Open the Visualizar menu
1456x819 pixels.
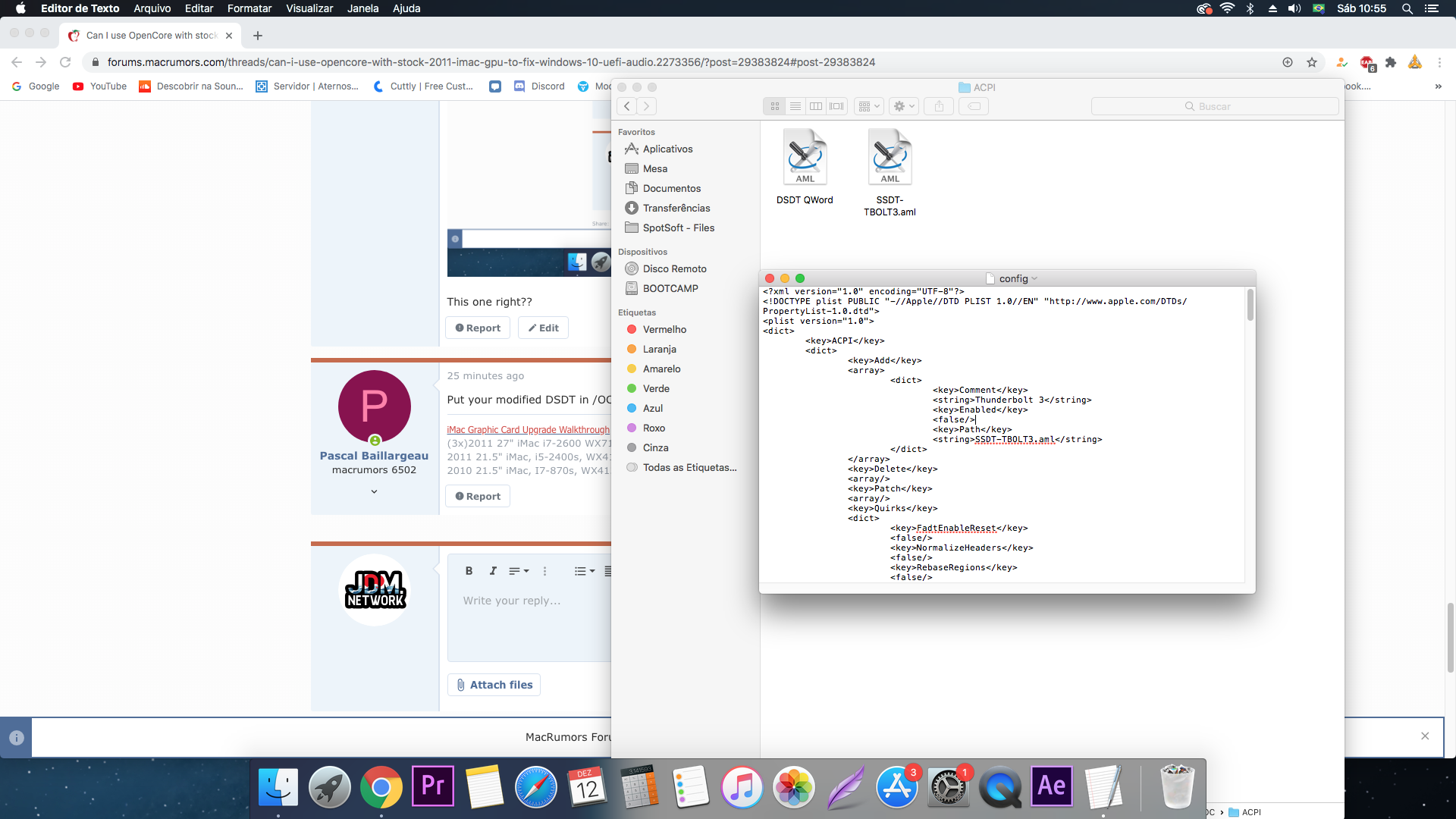coord(309,8)
